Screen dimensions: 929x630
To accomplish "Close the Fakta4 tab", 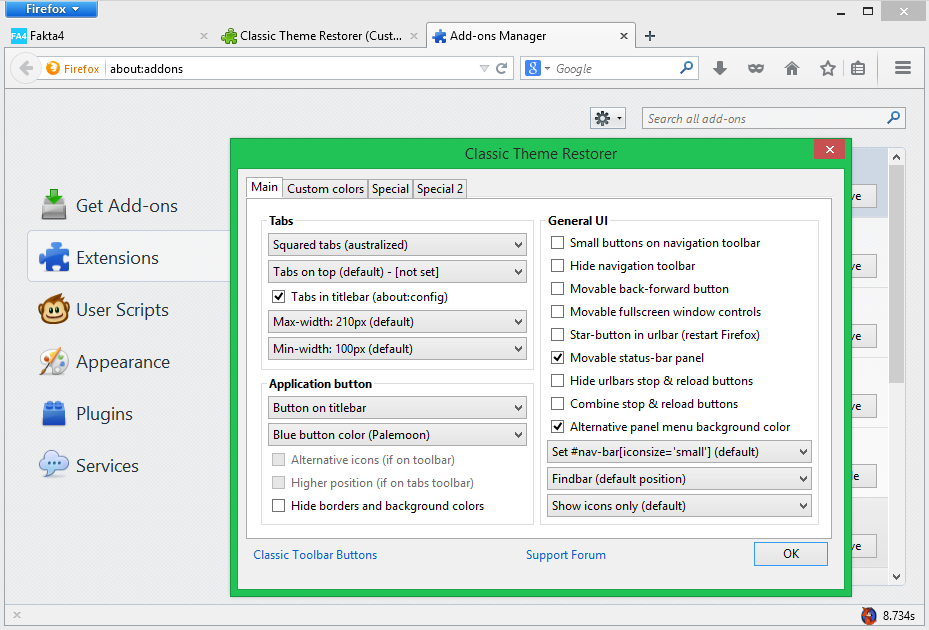I will pos(204,36).
